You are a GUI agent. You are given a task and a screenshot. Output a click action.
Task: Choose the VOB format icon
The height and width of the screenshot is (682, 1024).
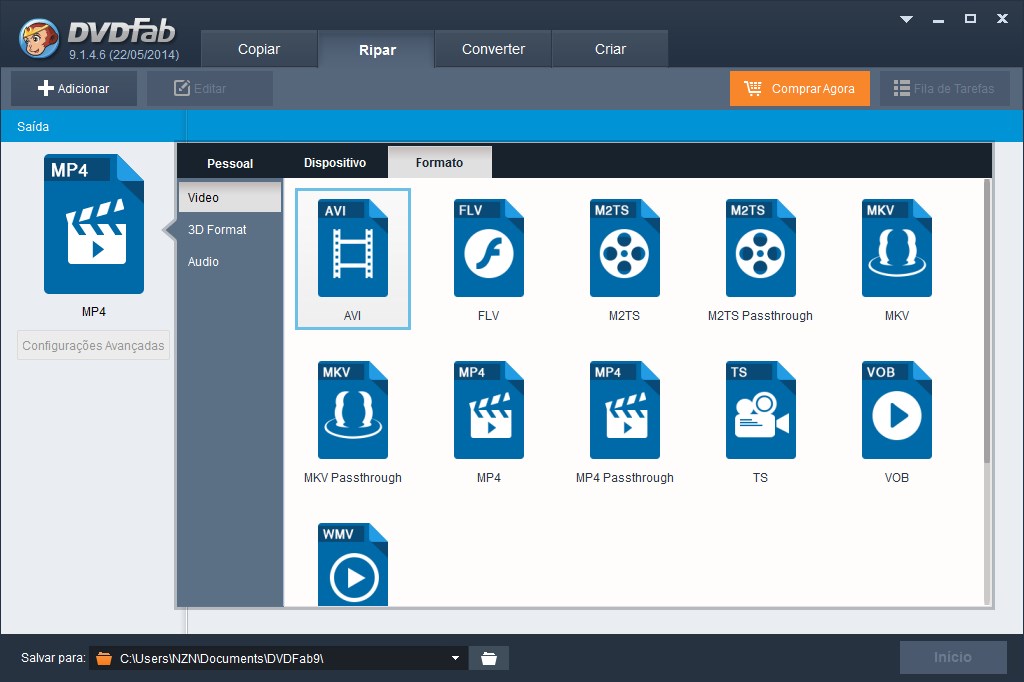(x=897, y=410)
